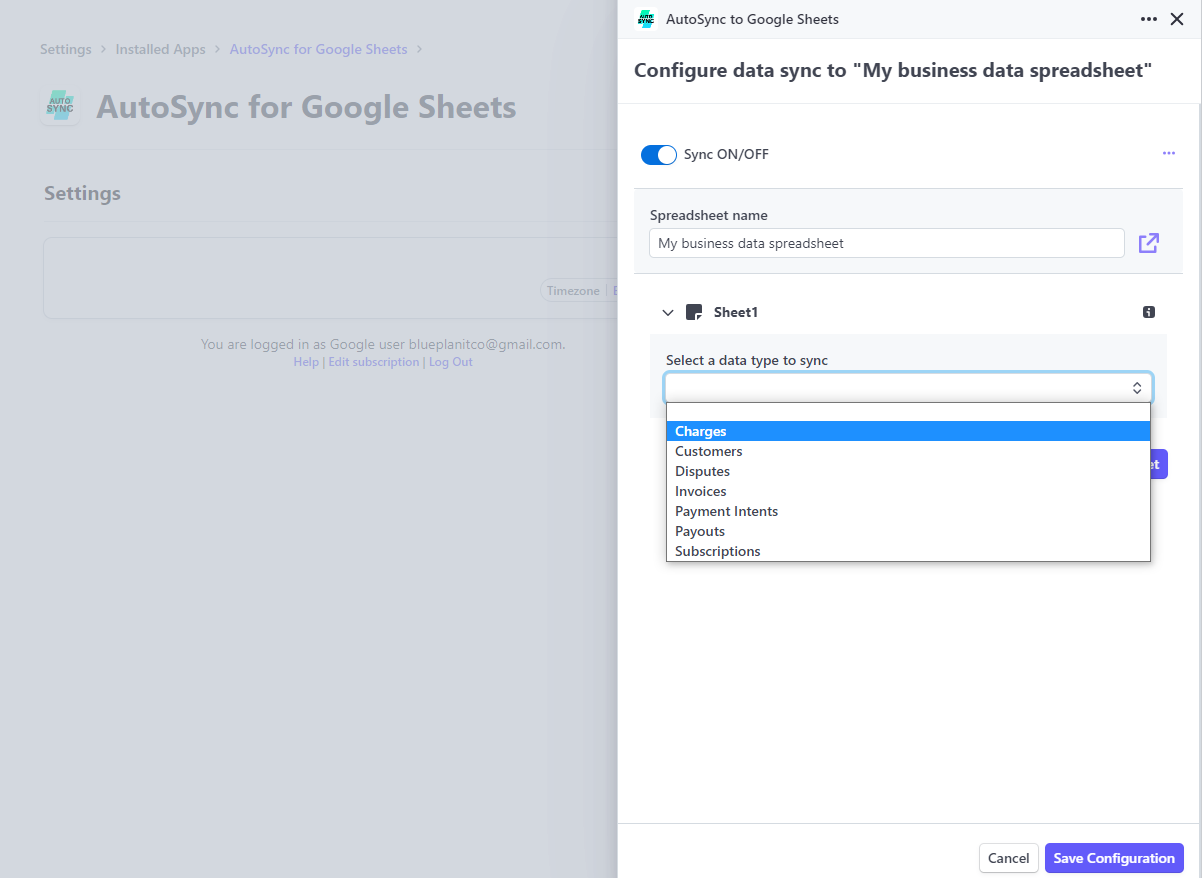Screen dimensions: 1202x878
Task: Select Disputes from the data type list
Action: pyautogui.click(x=908, y=471)
